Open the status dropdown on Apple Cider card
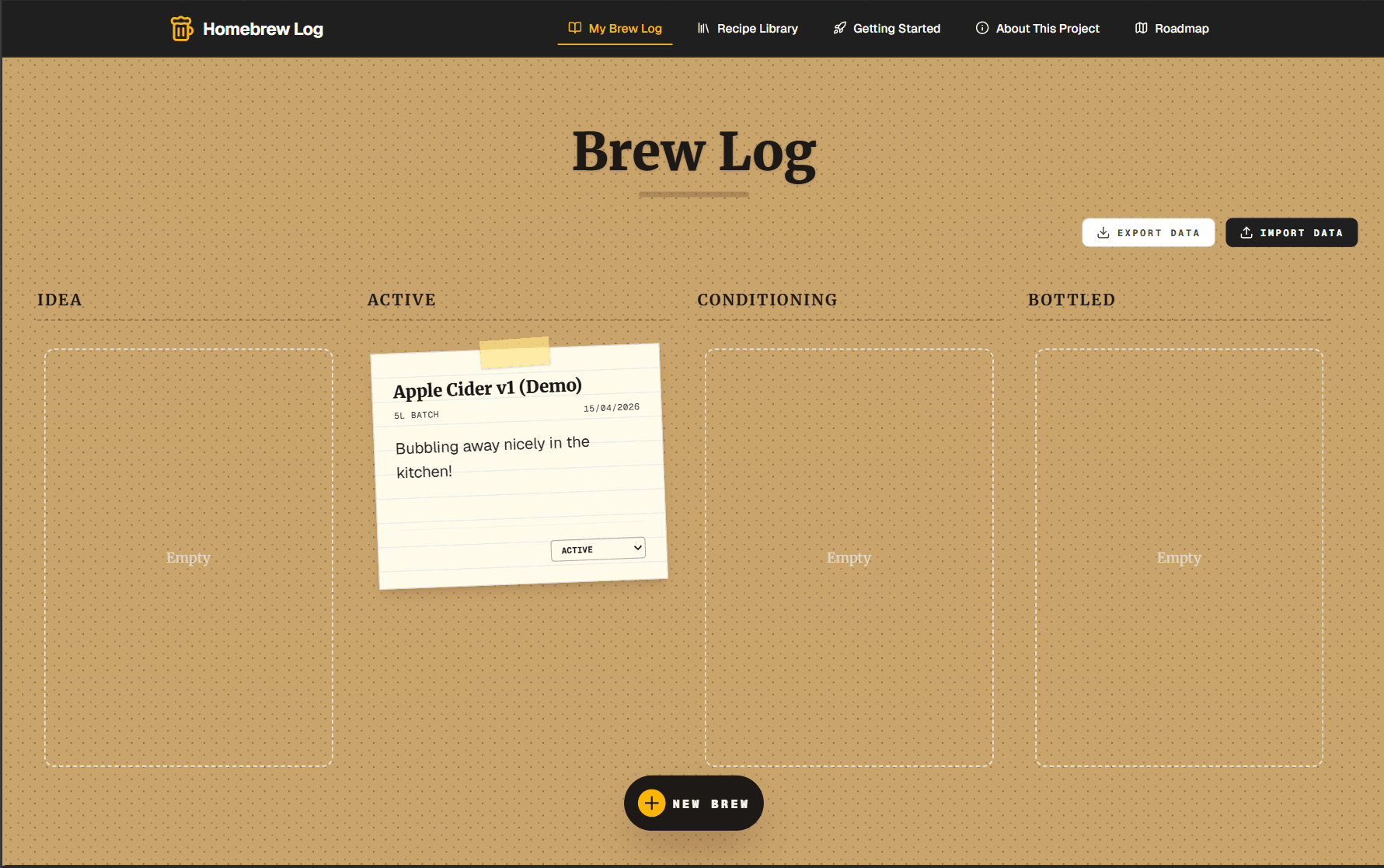Viewport: 1384px width, 868px height. [598, 549]
